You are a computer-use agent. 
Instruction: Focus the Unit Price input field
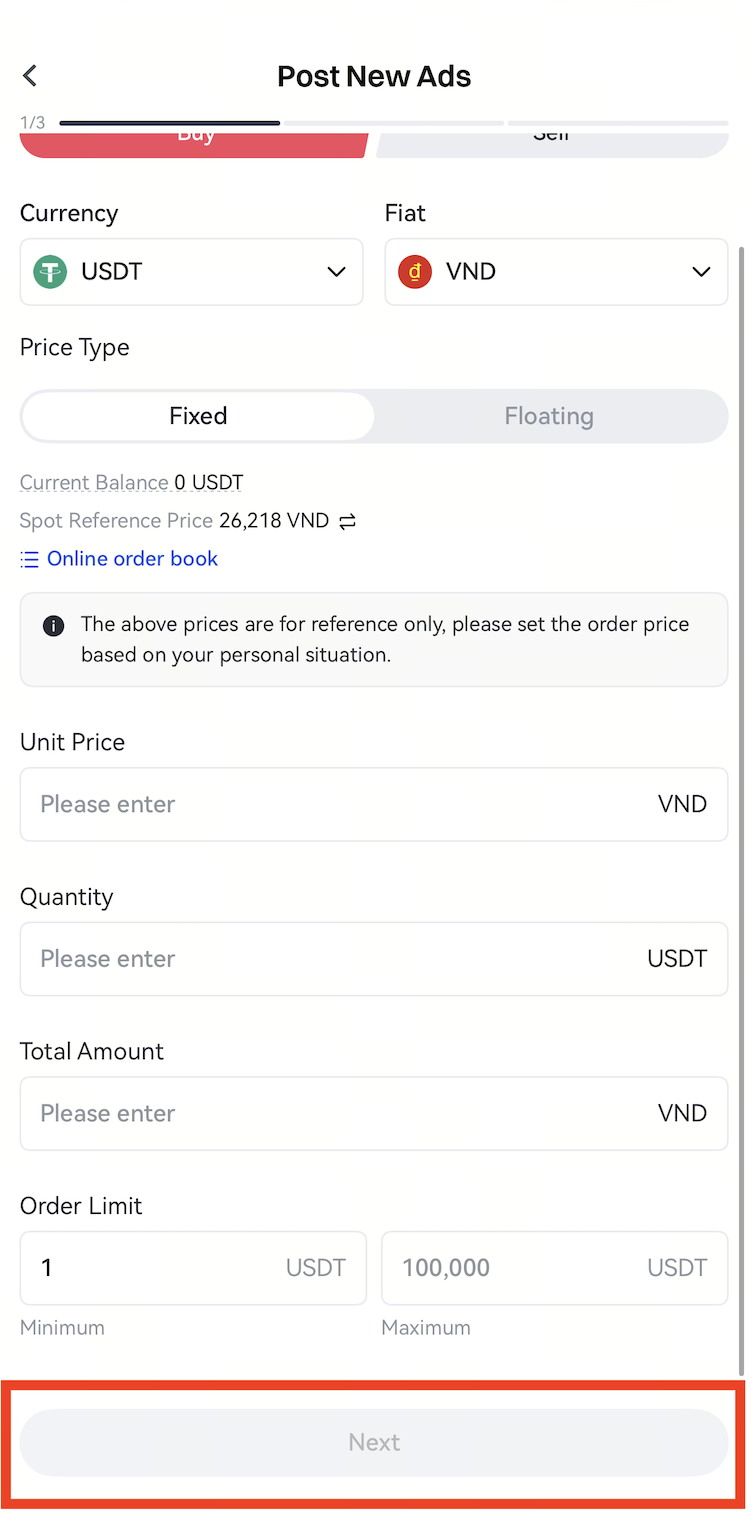(x=340, y=804)
